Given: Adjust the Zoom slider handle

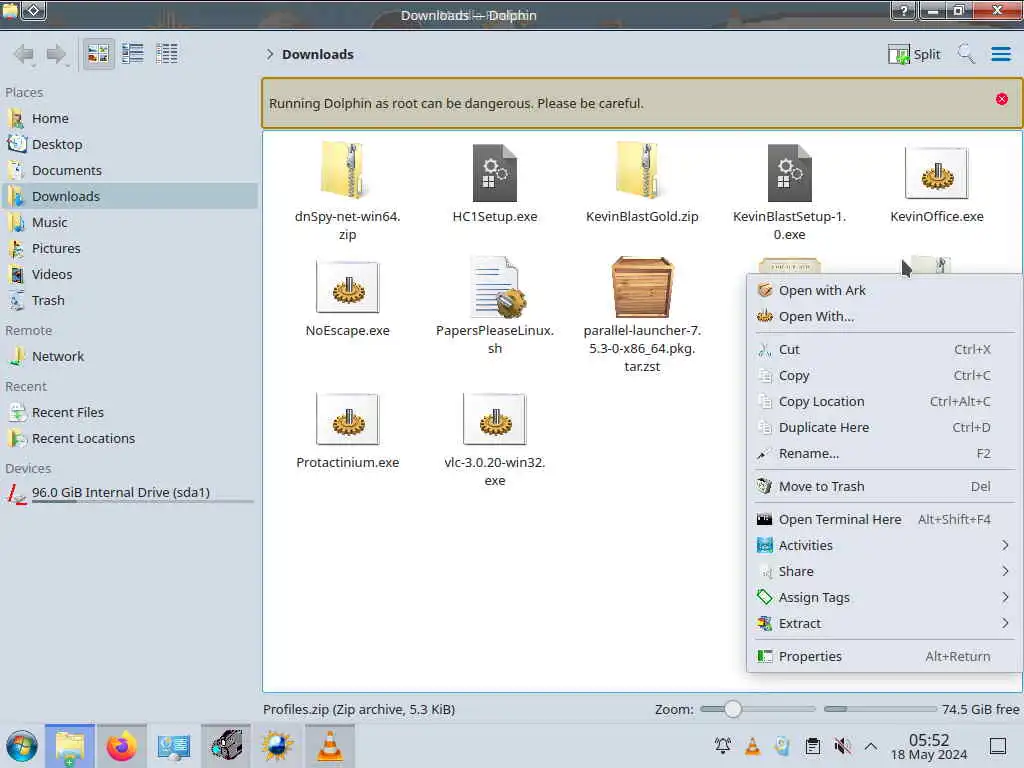Looking at the screenshot, I should point(733,709).
